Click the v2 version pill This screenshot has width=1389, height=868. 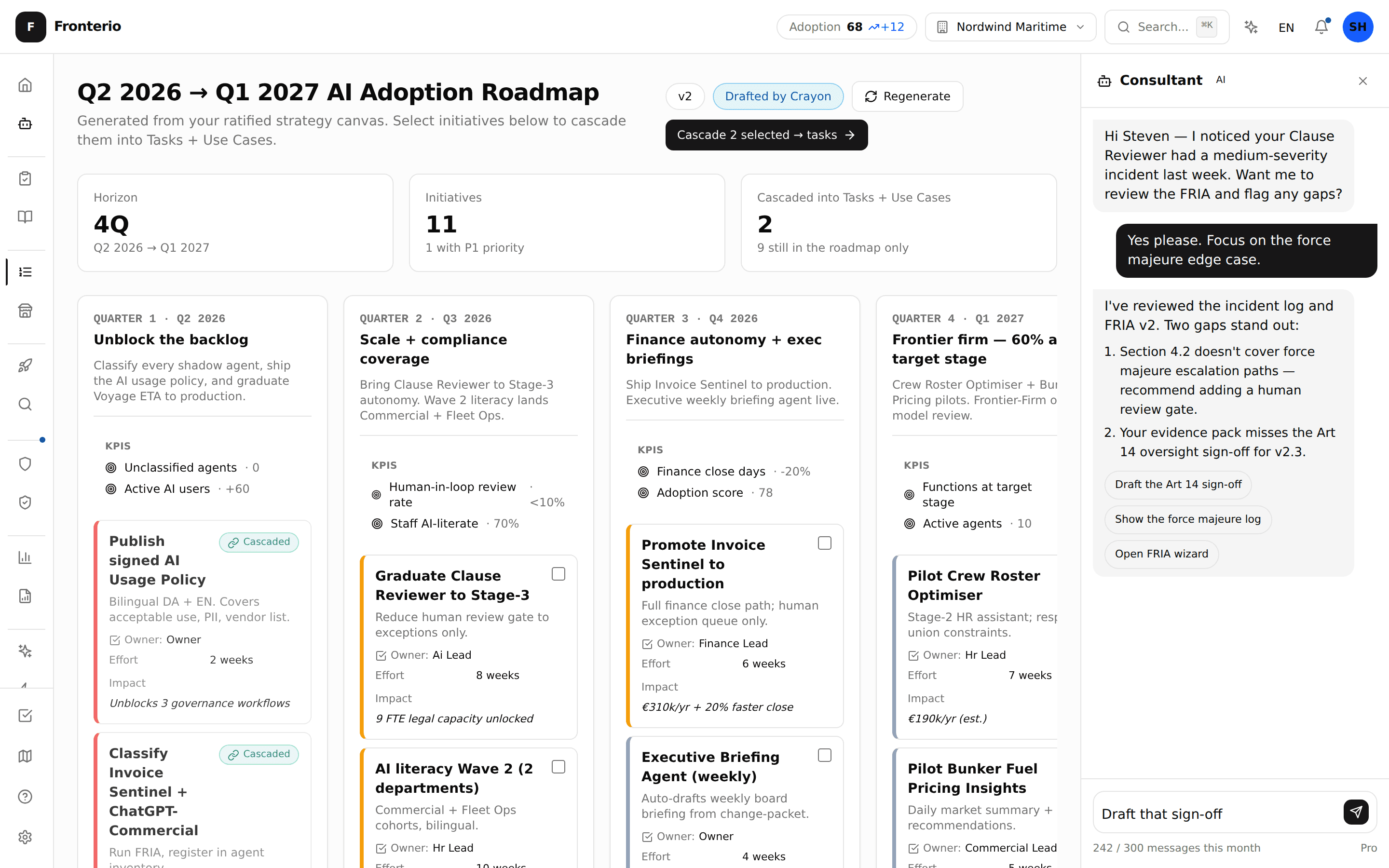tap(685, 96)
